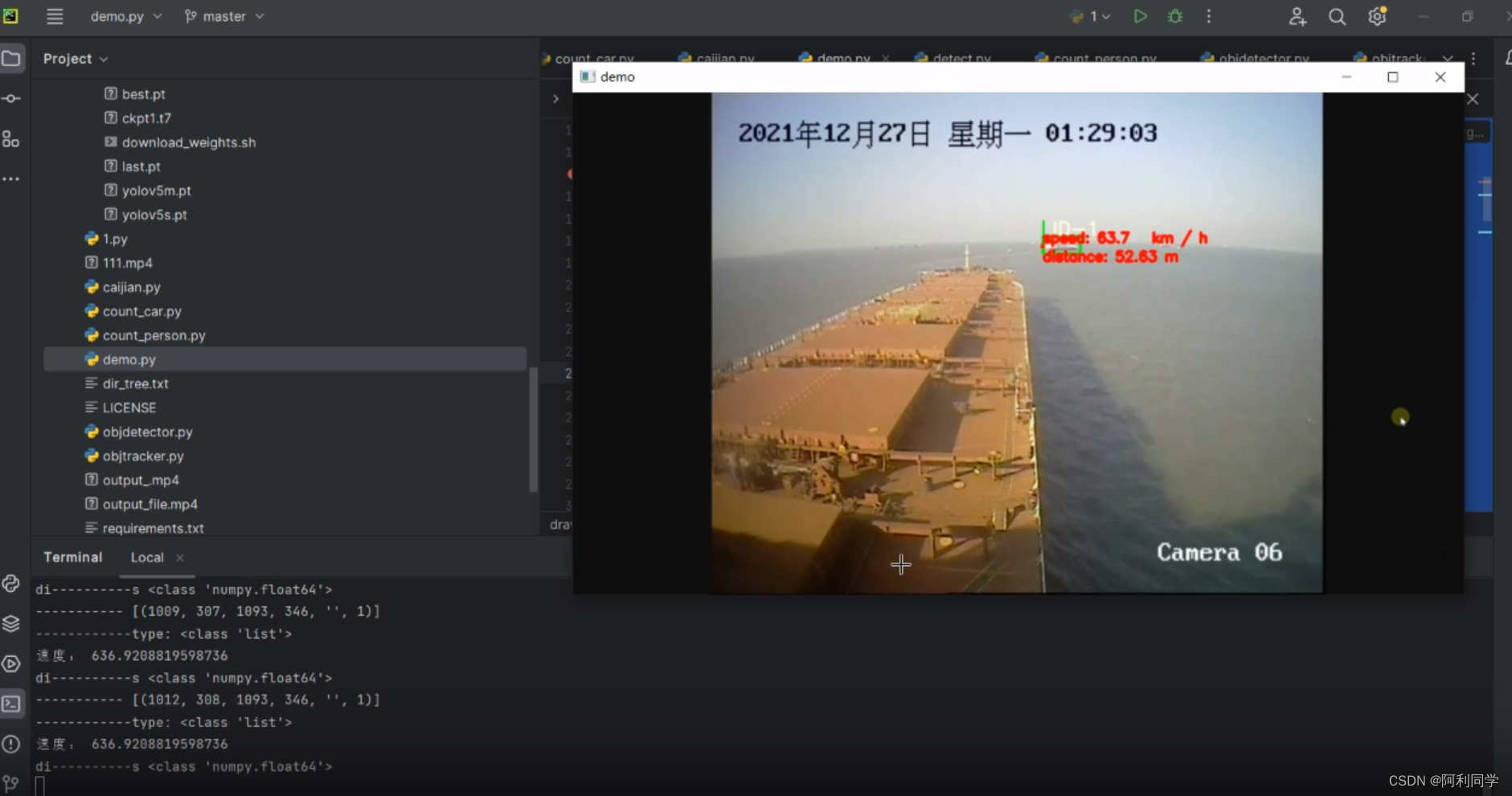
Task: Open the demo.py run configuration dropdown
Action: 125,16
